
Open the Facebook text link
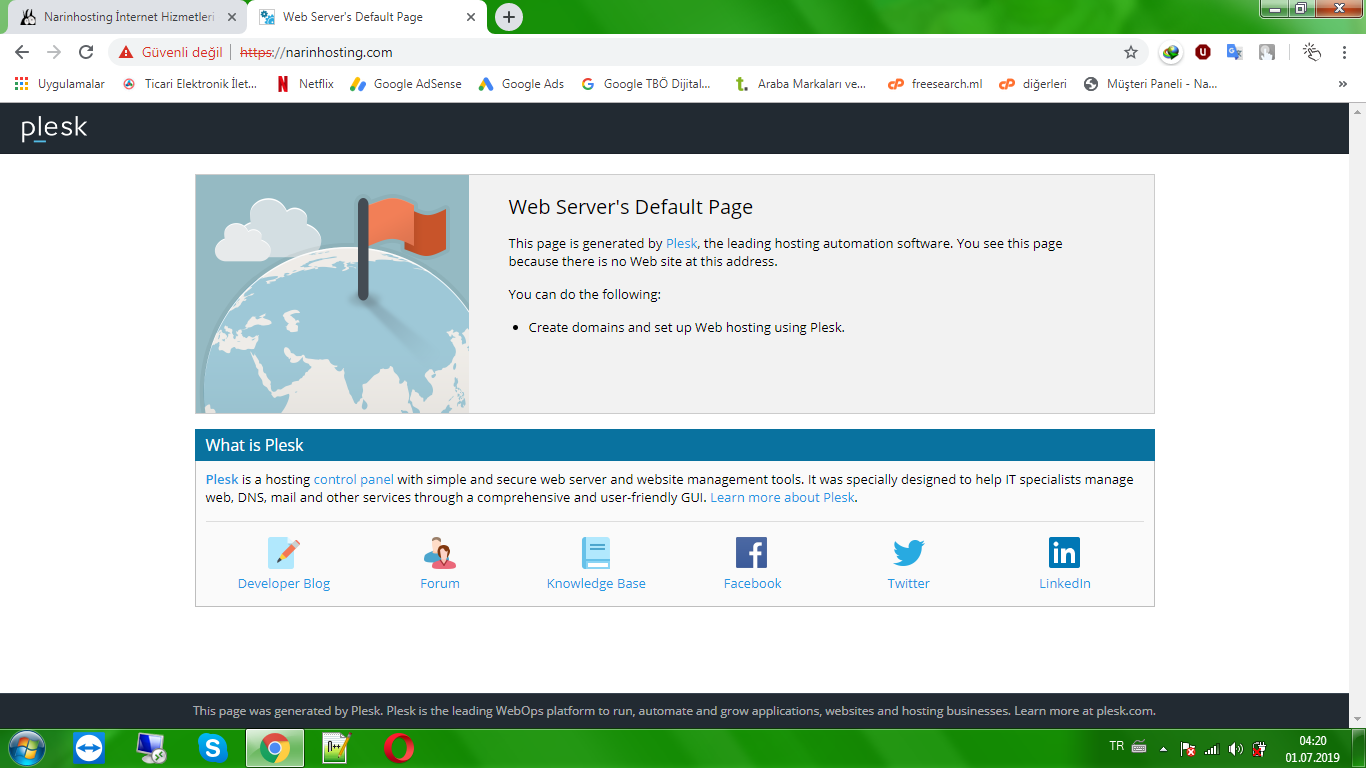pyautogui.click(x=752, y=583)
